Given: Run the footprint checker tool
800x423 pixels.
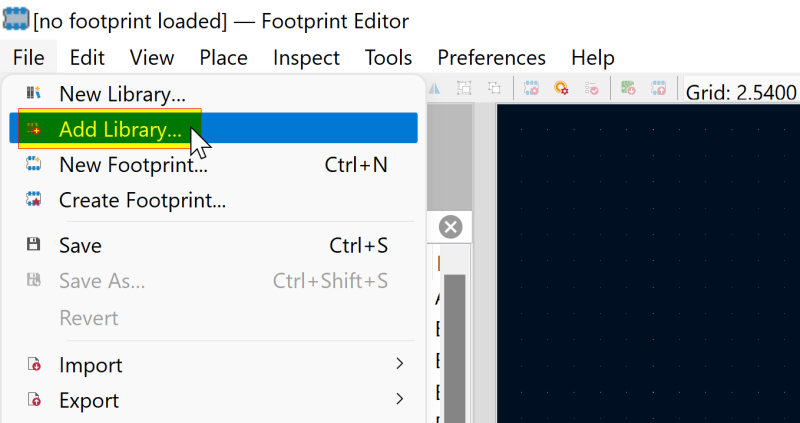Looking at the screenshot, I should pos(593,89).
